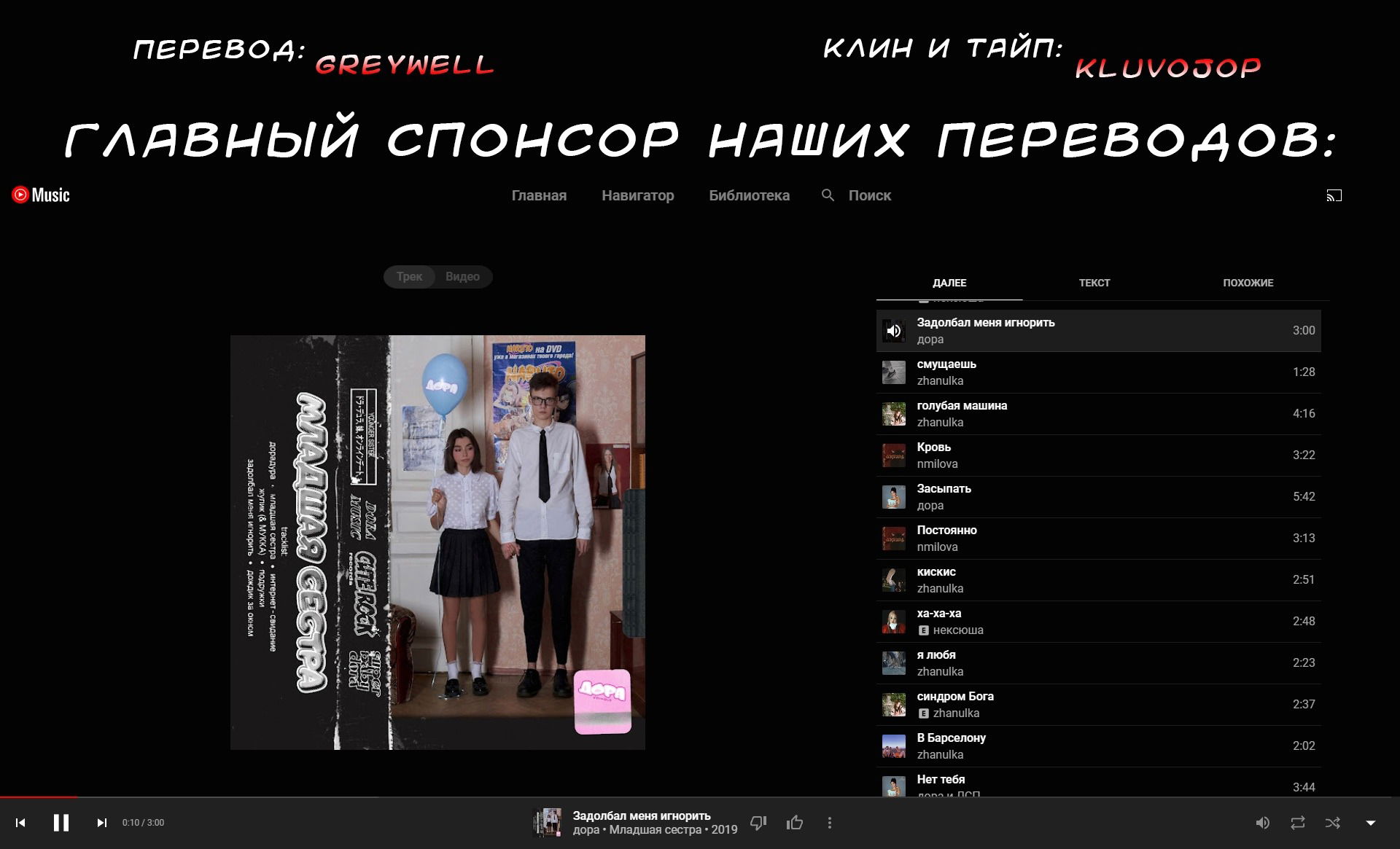Switch to the Видео mode

point(463,277)
